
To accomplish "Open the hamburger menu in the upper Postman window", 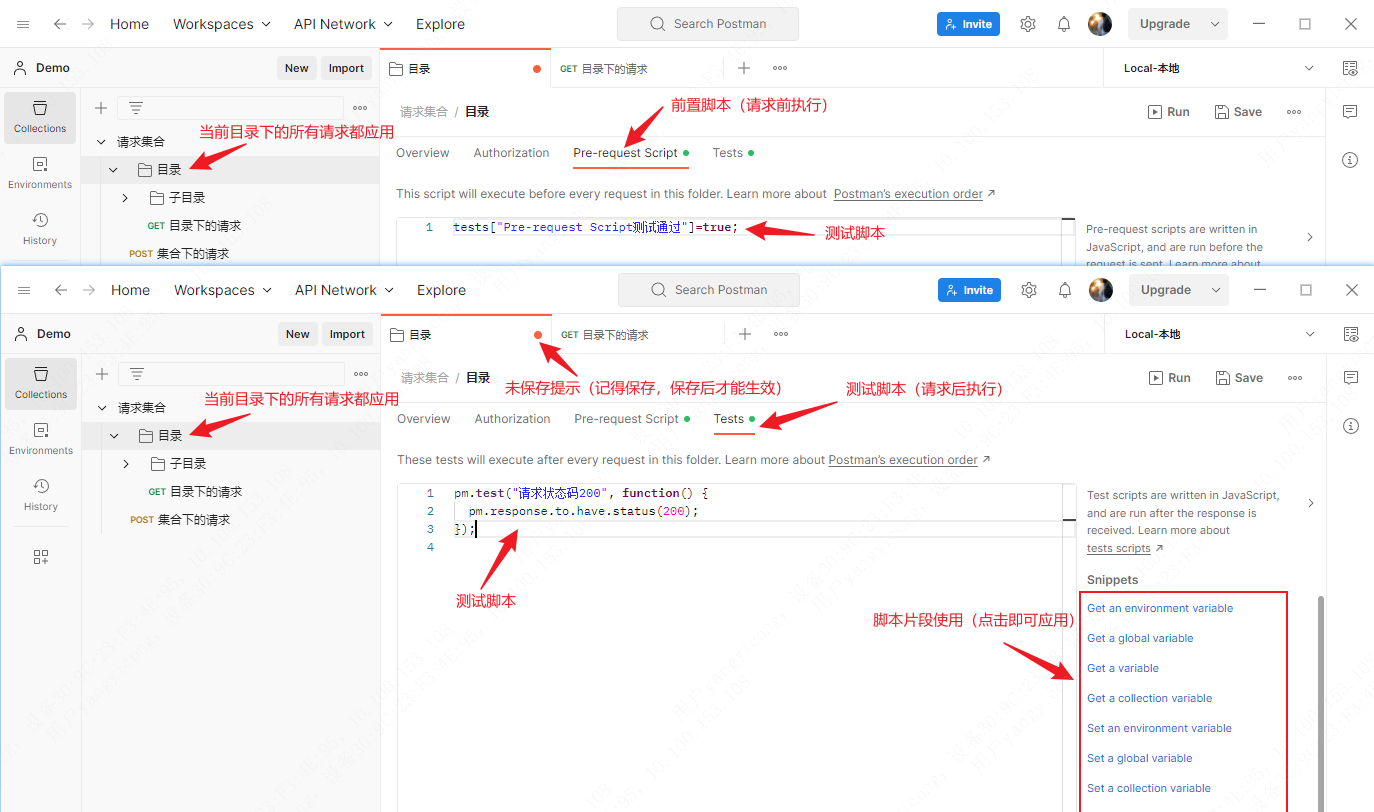I will (x=24, y=24).
